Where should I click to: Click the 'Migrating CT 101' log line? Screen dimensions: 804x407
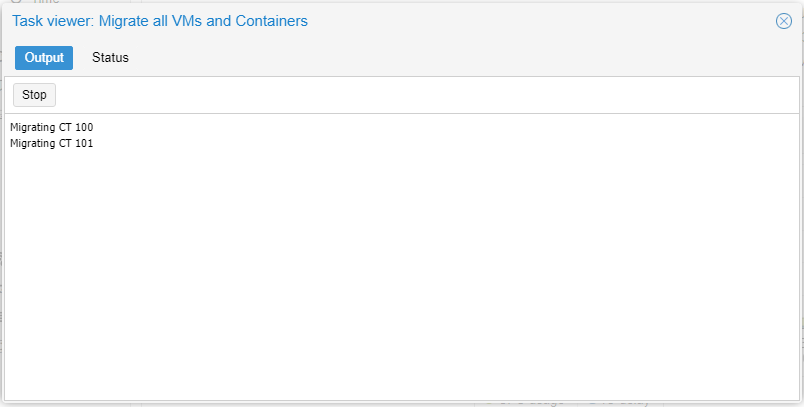[x=51, y=143]
